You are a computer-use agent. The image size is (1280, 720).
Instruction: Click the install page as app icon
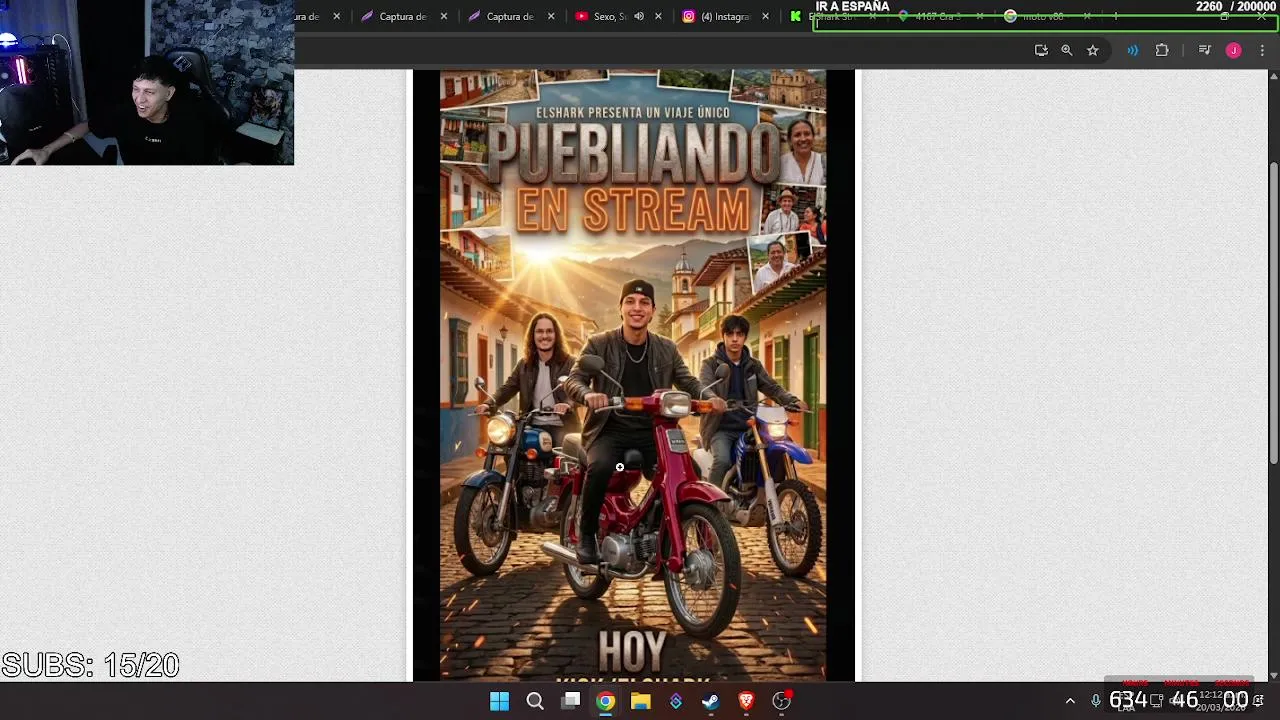point(1041,50)
